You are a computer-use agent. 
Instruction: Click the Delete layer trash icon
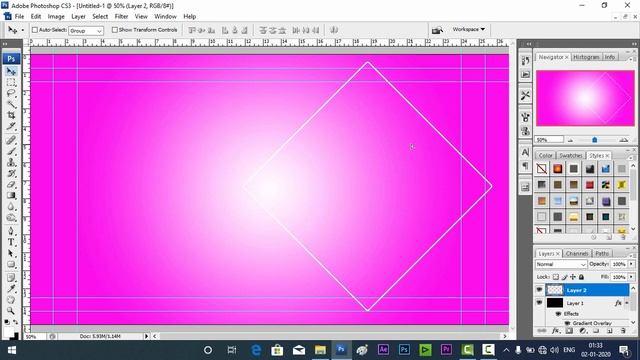(623, 331)
